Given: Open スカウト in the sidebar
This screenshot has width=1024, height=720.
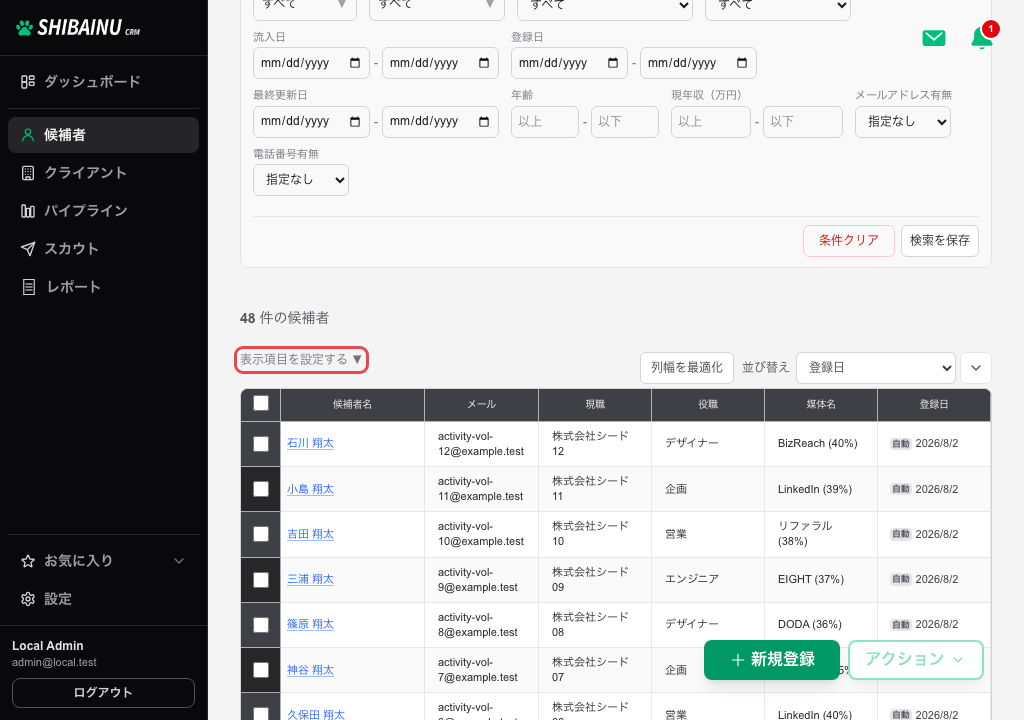Looking at the screenshot, I should pos(103,248).
